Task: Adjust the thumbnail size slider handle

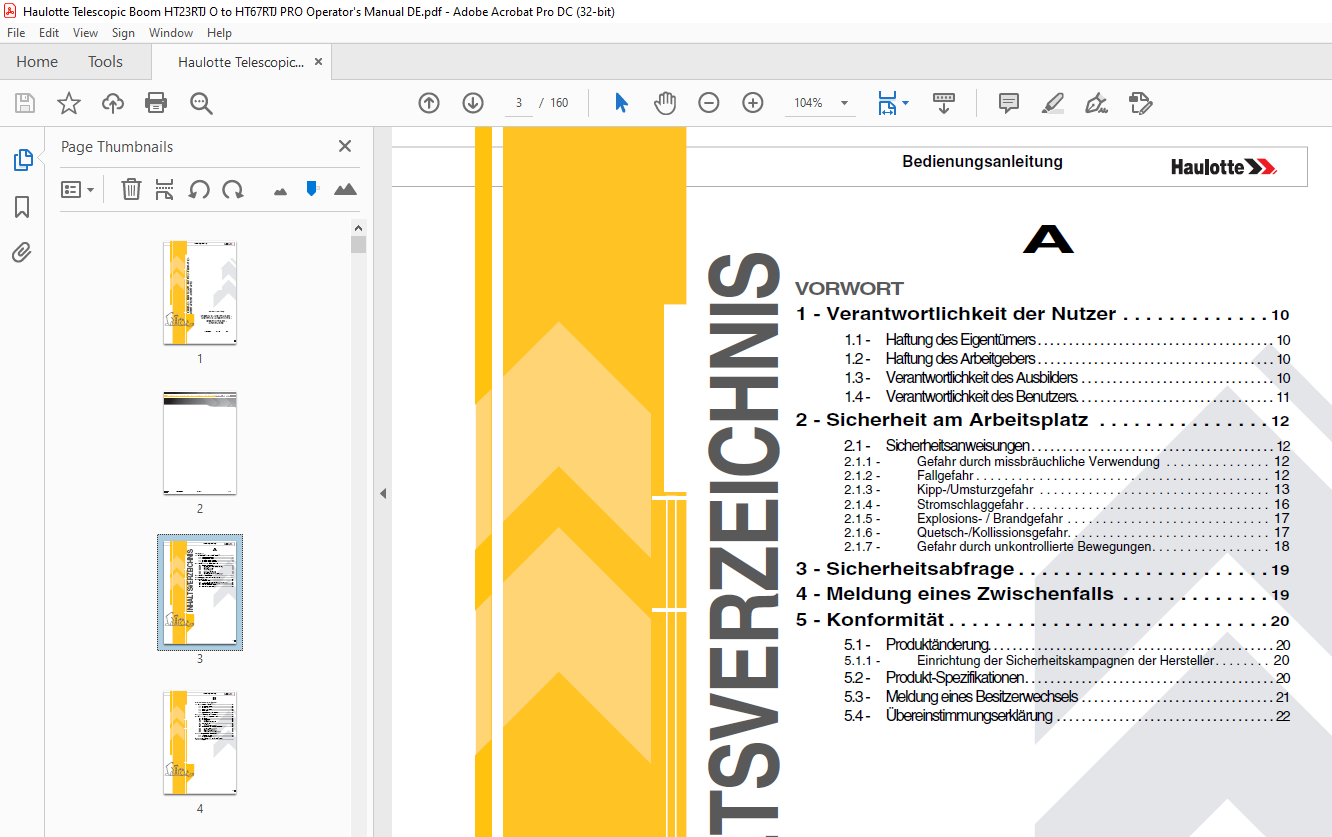Action: [x=312, y=188]
